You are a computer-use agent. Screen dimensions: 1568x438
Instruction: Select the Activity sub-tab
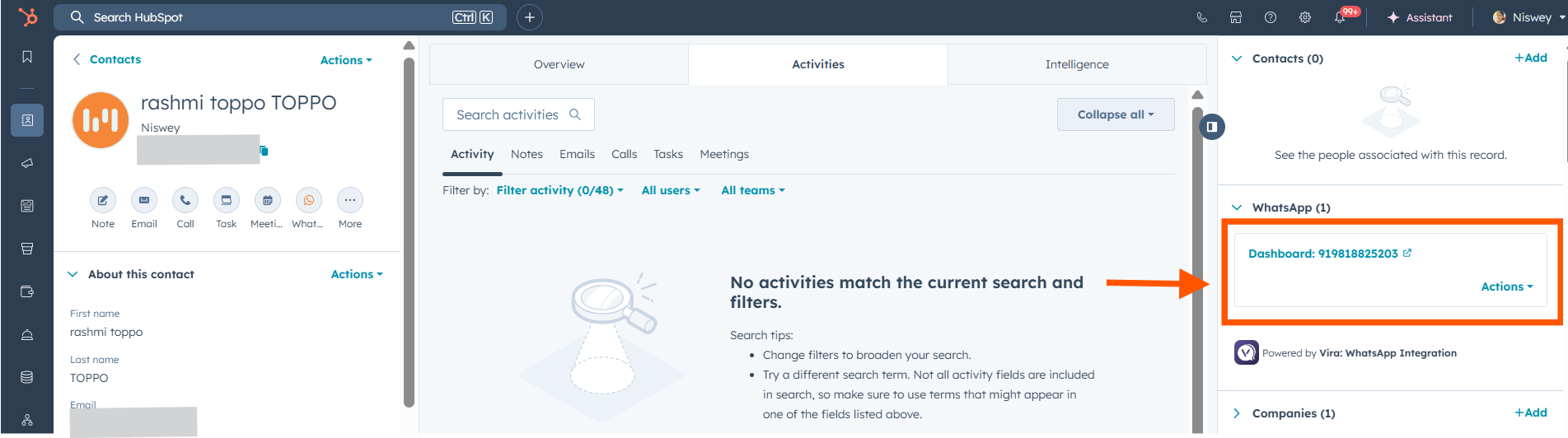[472, 154]
